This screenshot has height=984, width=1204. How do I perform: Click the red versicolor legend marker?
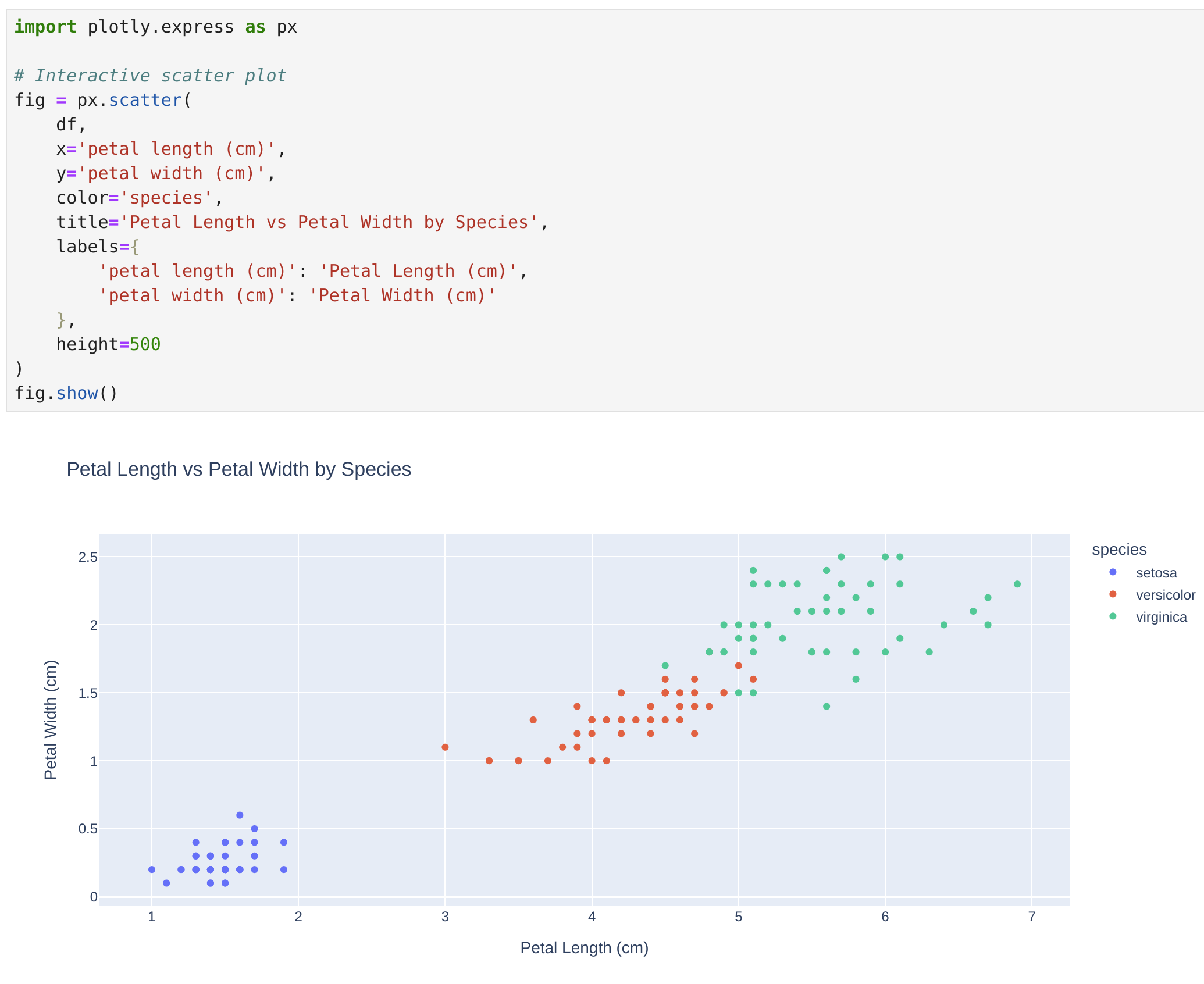[1113, 594]
